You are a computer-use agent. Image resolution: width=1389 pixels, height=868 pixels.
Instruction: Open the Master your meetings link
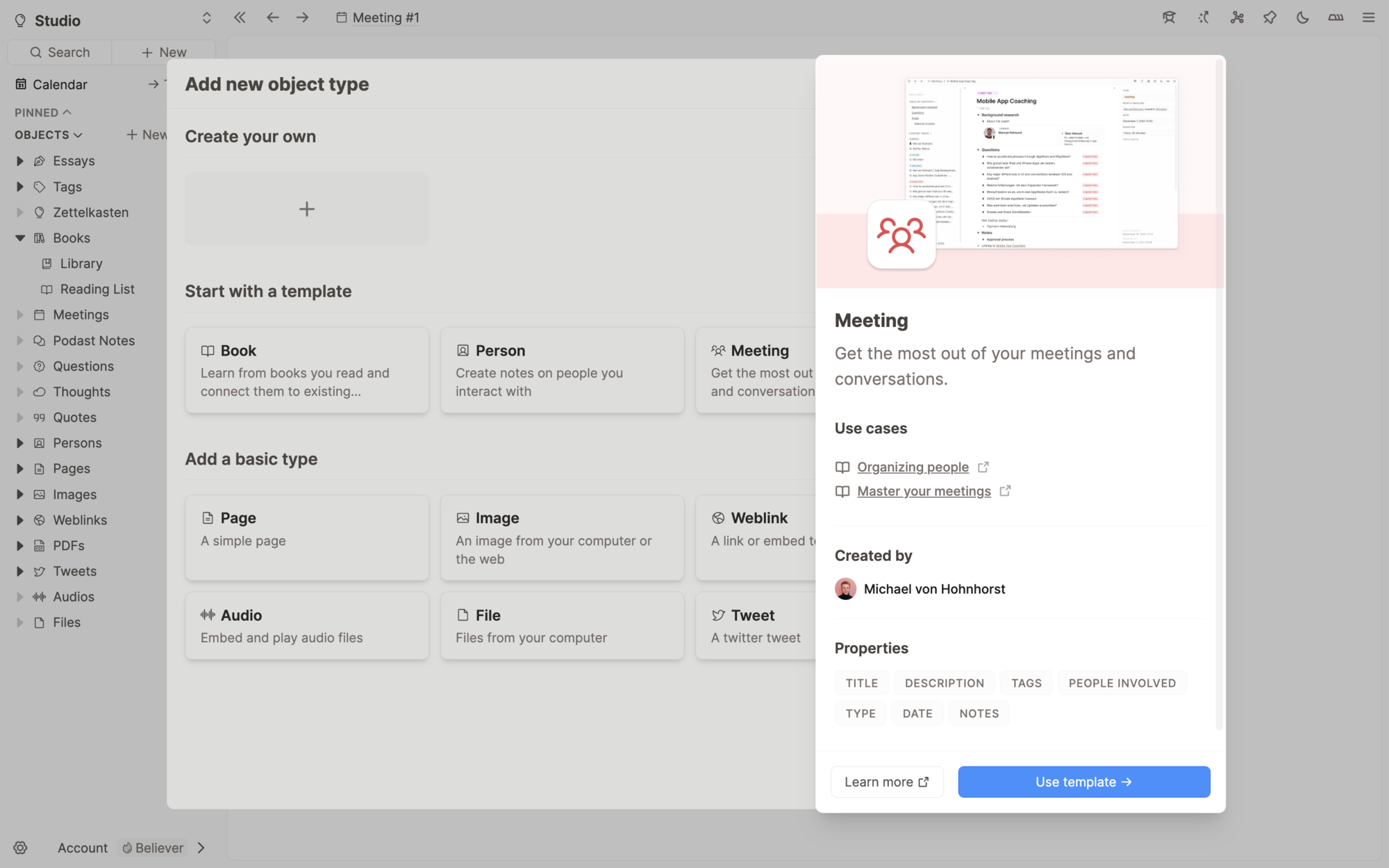point(924,492)
